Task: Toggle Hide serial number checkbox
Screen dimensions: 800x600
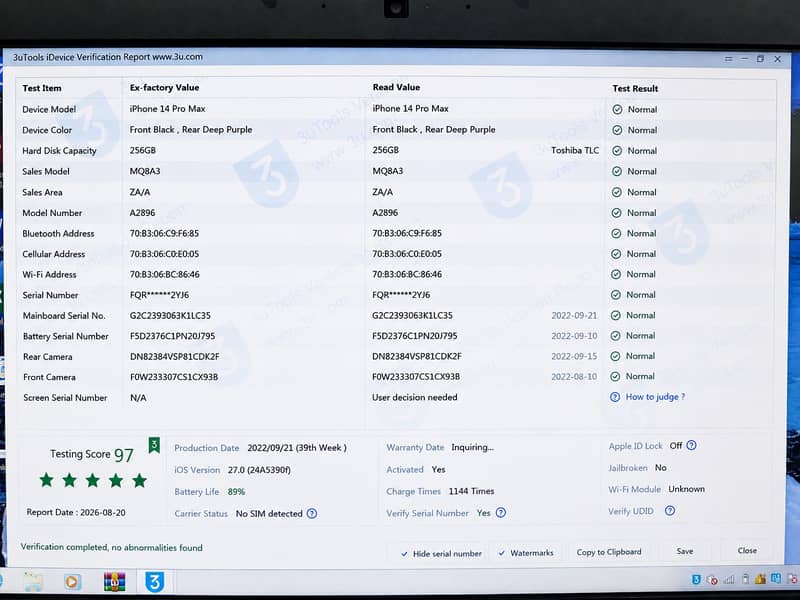Action: 405,554
